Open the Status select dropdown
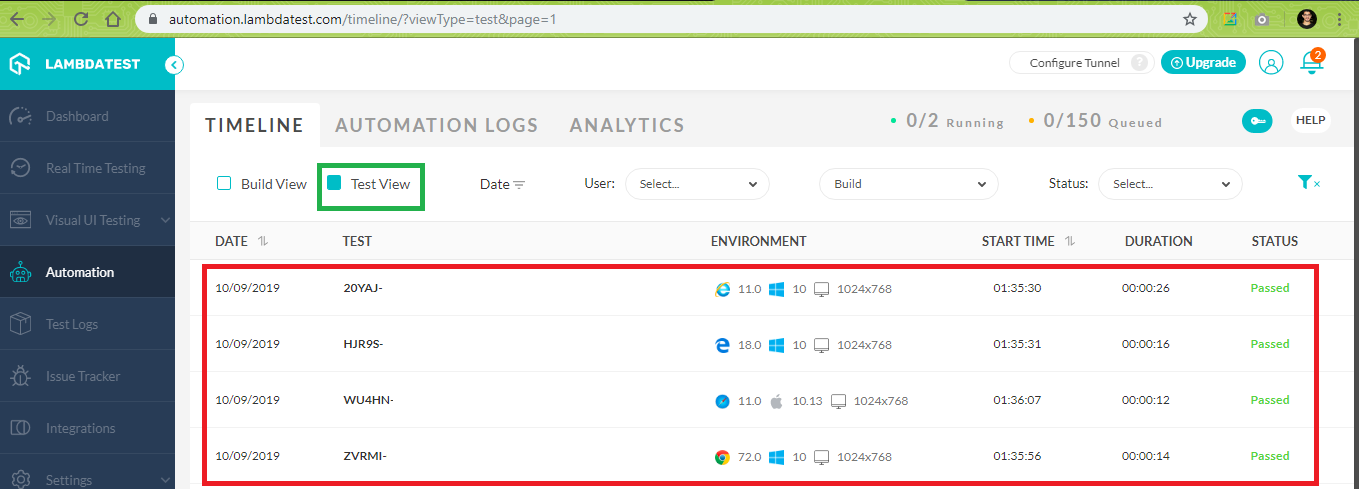 [1170, 184]
